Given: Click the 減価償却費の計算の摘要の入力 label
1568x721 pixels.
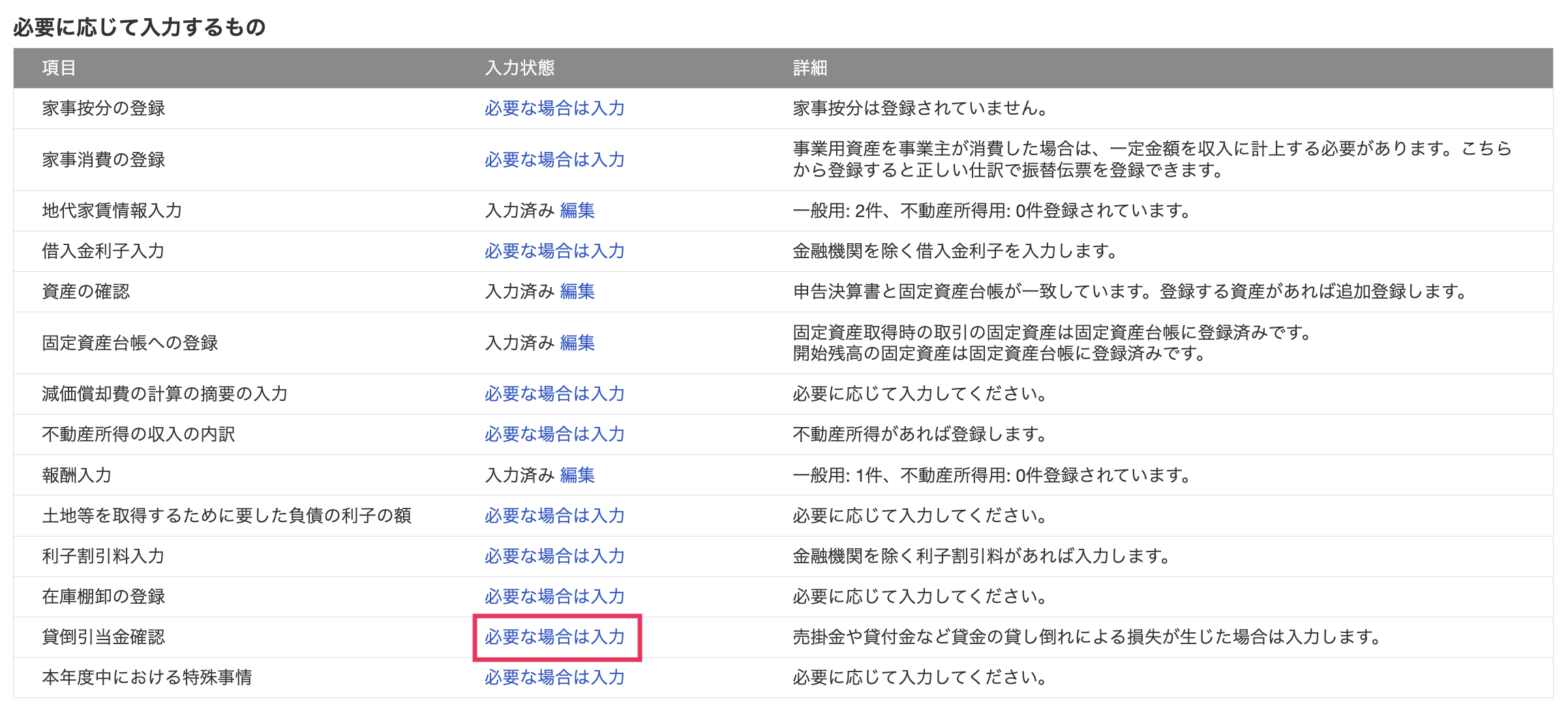Looking at the screenshot, I should click(165, 394).
